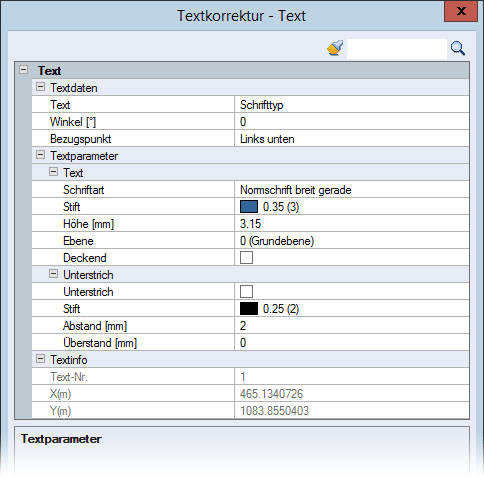
Task: Collapse the top-level Text group
Action: [x=23, y=70]
